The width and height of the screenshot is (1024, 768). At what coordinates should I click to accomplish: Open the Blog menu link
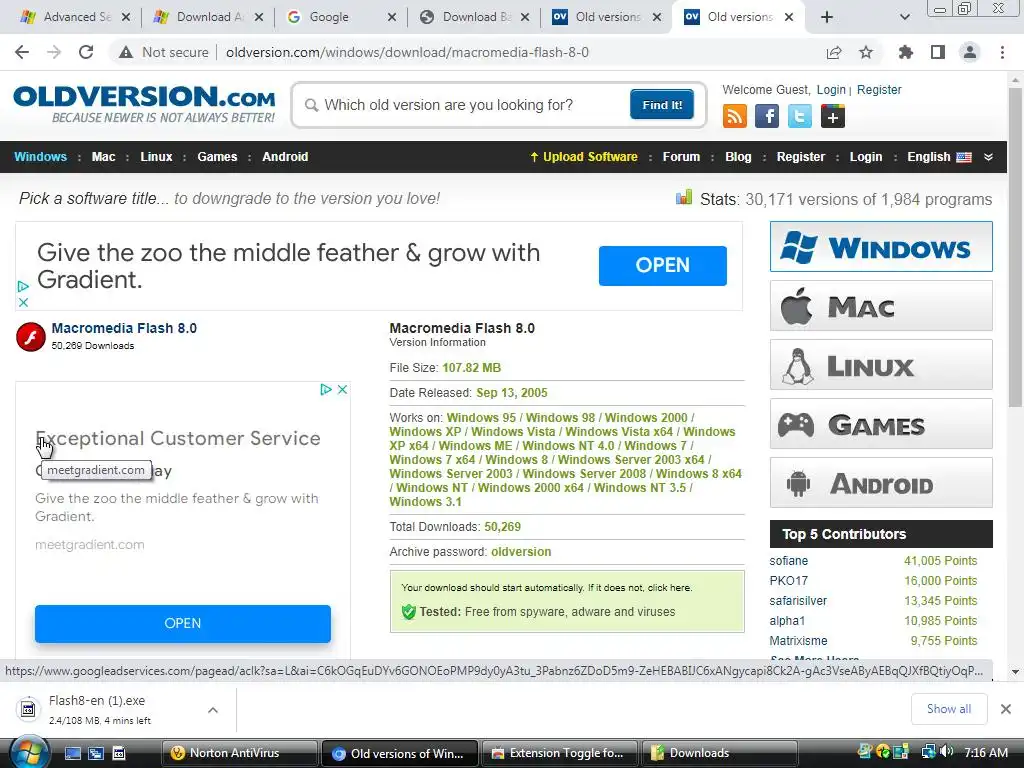[738, 157]
